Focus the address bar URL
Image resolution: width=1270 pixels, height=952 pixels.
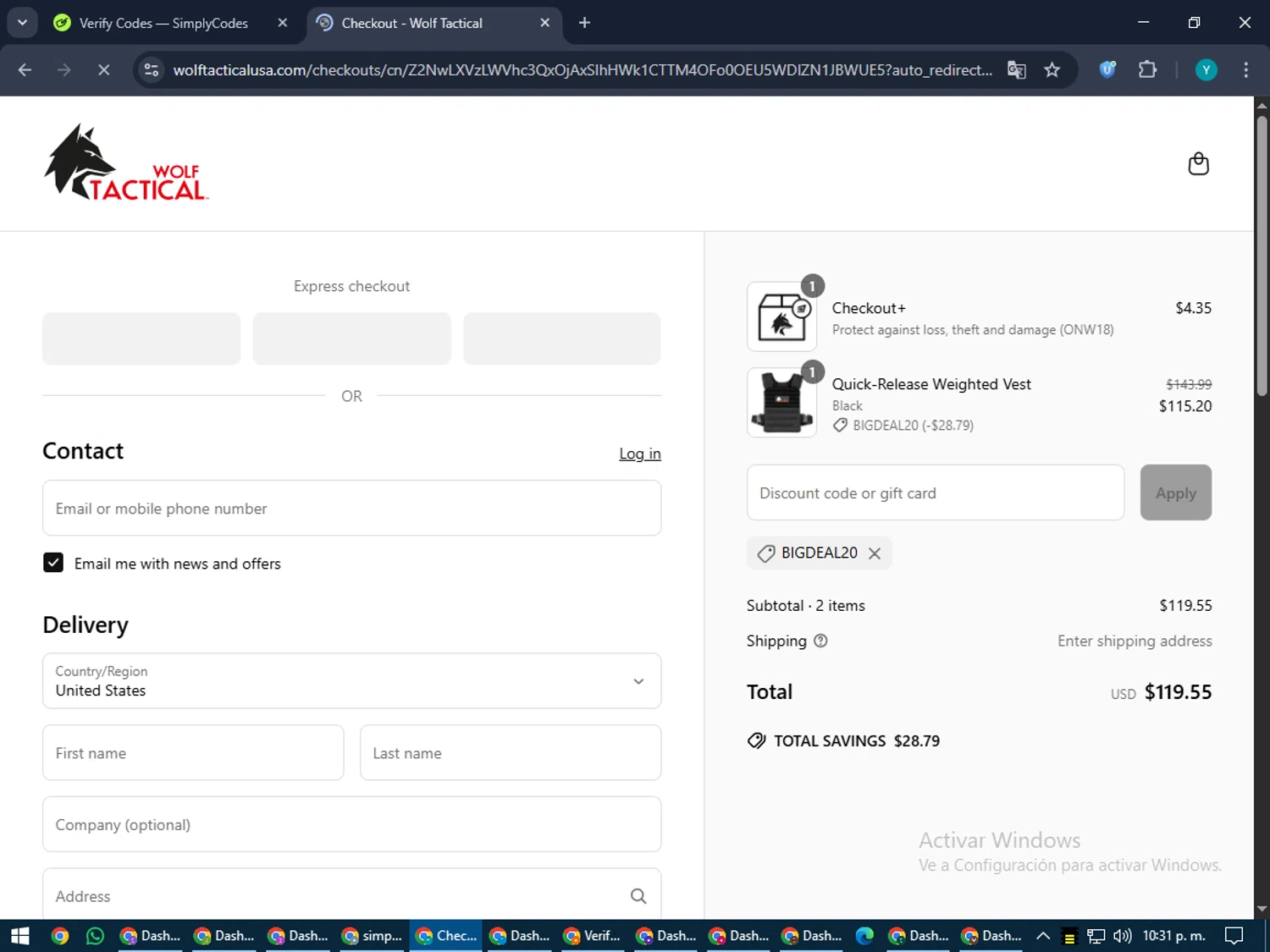[x=583, y=70]
